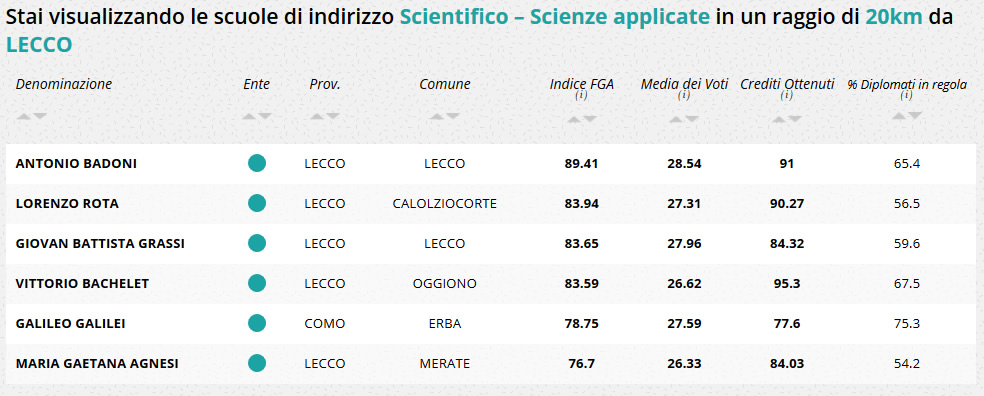The height and width of the screenshot is (396, 984).
Task: Show the info icon under % Diplomati in regola
Action: [x=906, y=96]
